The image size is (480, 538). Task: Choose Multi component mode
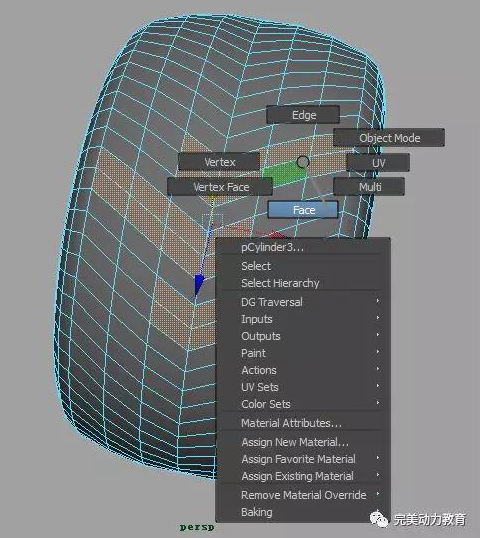369,187
